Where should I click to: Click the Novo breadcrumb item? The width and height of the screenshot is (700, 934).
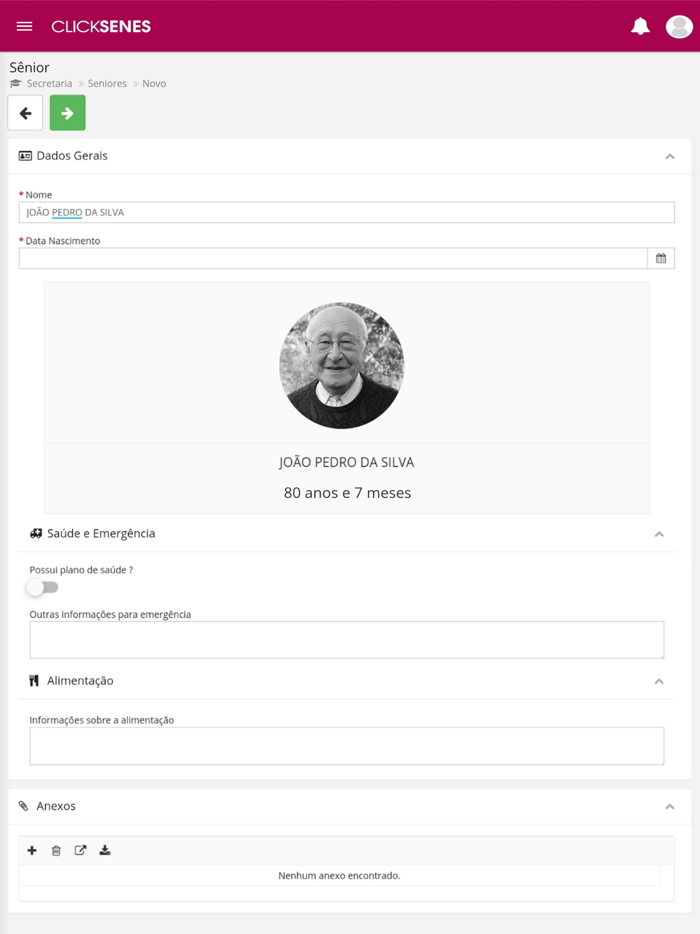[x=154, y=83]
